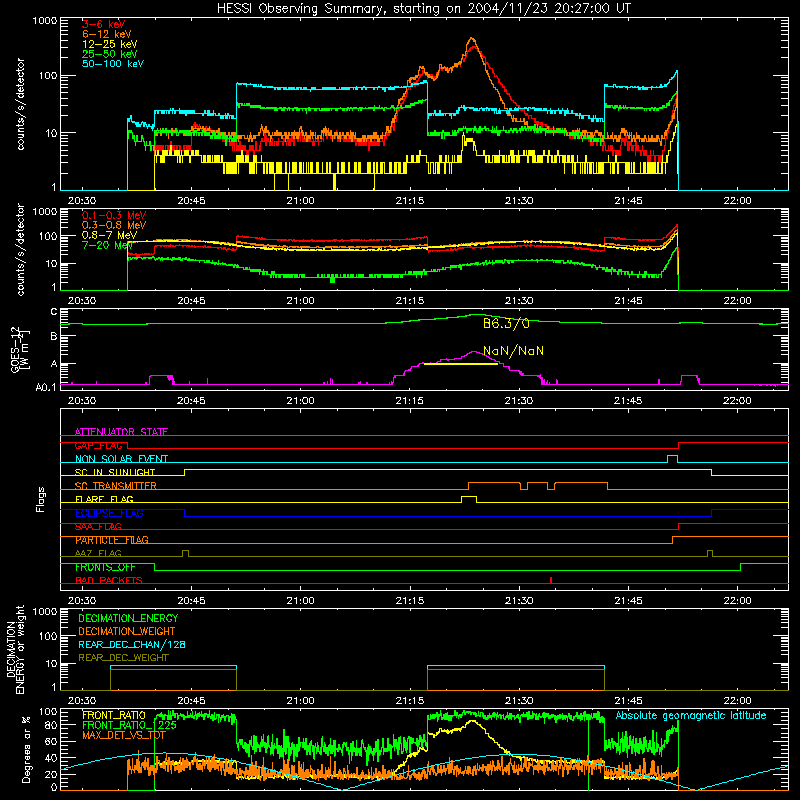The width and height of the screenshot is (800, 800).
Task: Select the FRONT_RATIO legend label
Action: (114, 715)
